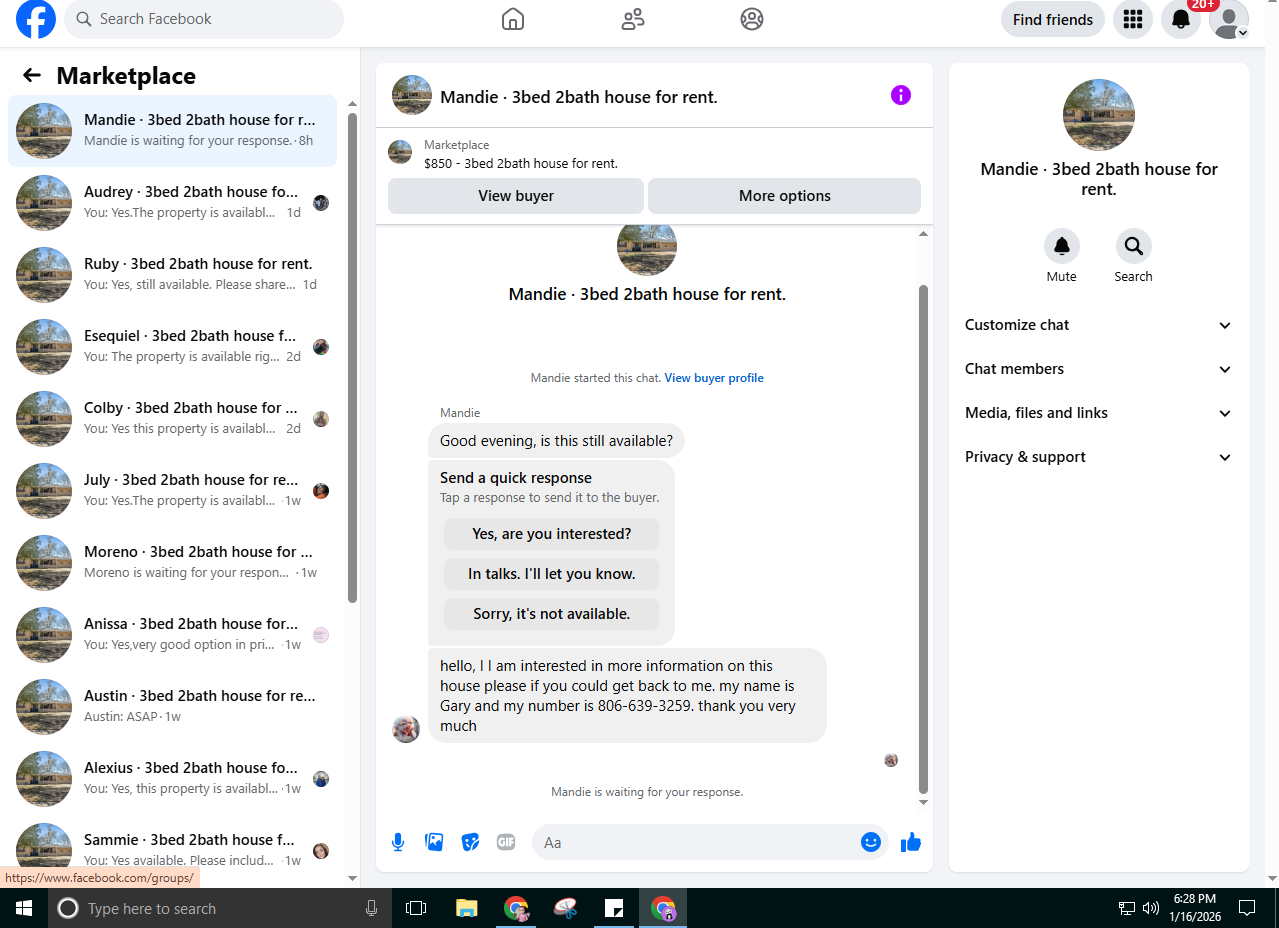The image size is (1279, 928).
Task: Open the account profile avatar menu
Action: 1229,19
